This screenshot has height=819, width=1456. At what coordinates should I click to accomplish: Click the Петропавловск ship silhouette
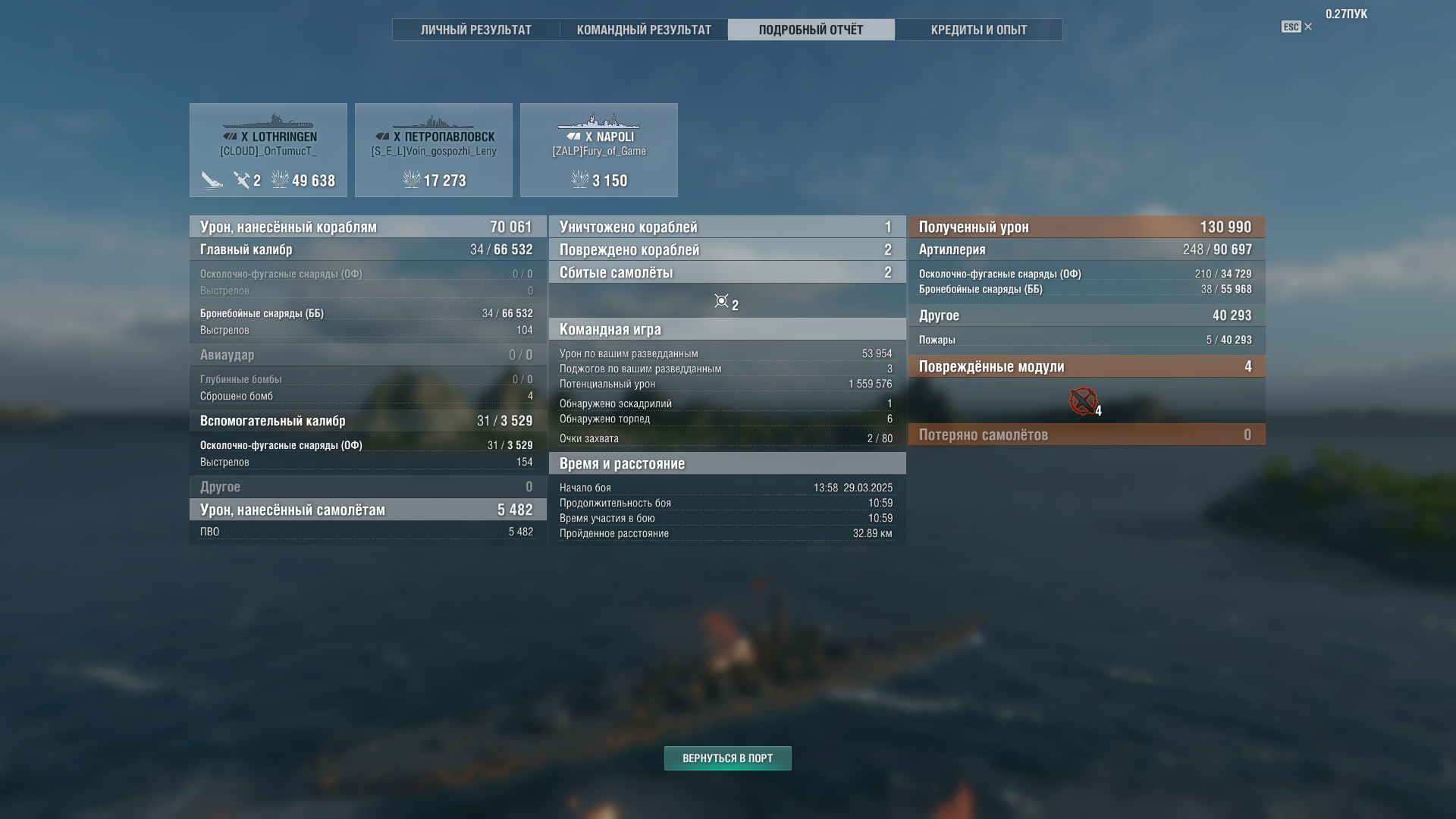coord(434,122)
